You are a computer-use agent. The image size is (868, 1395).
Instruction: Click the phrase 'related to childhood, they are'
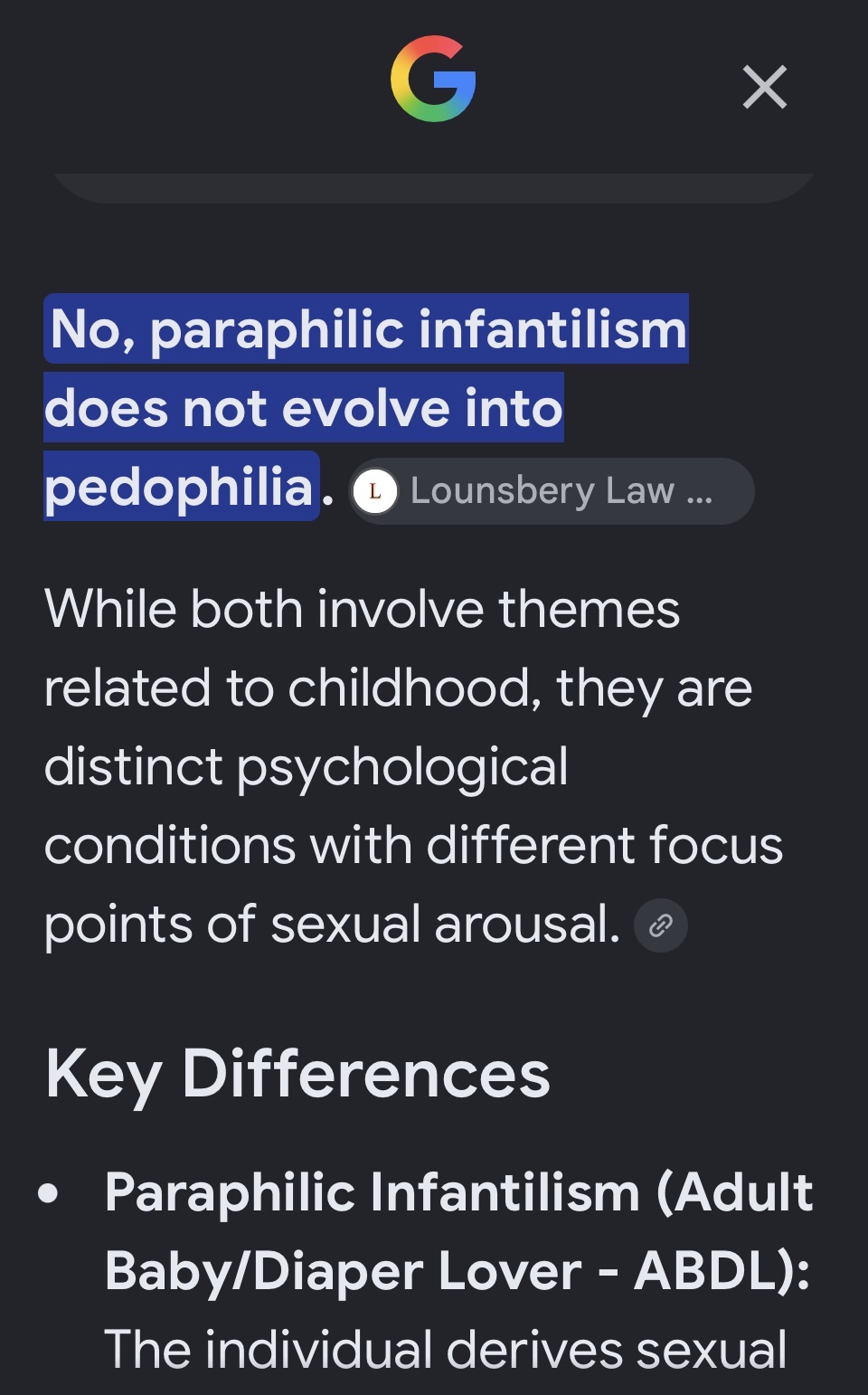pos(399,688)
